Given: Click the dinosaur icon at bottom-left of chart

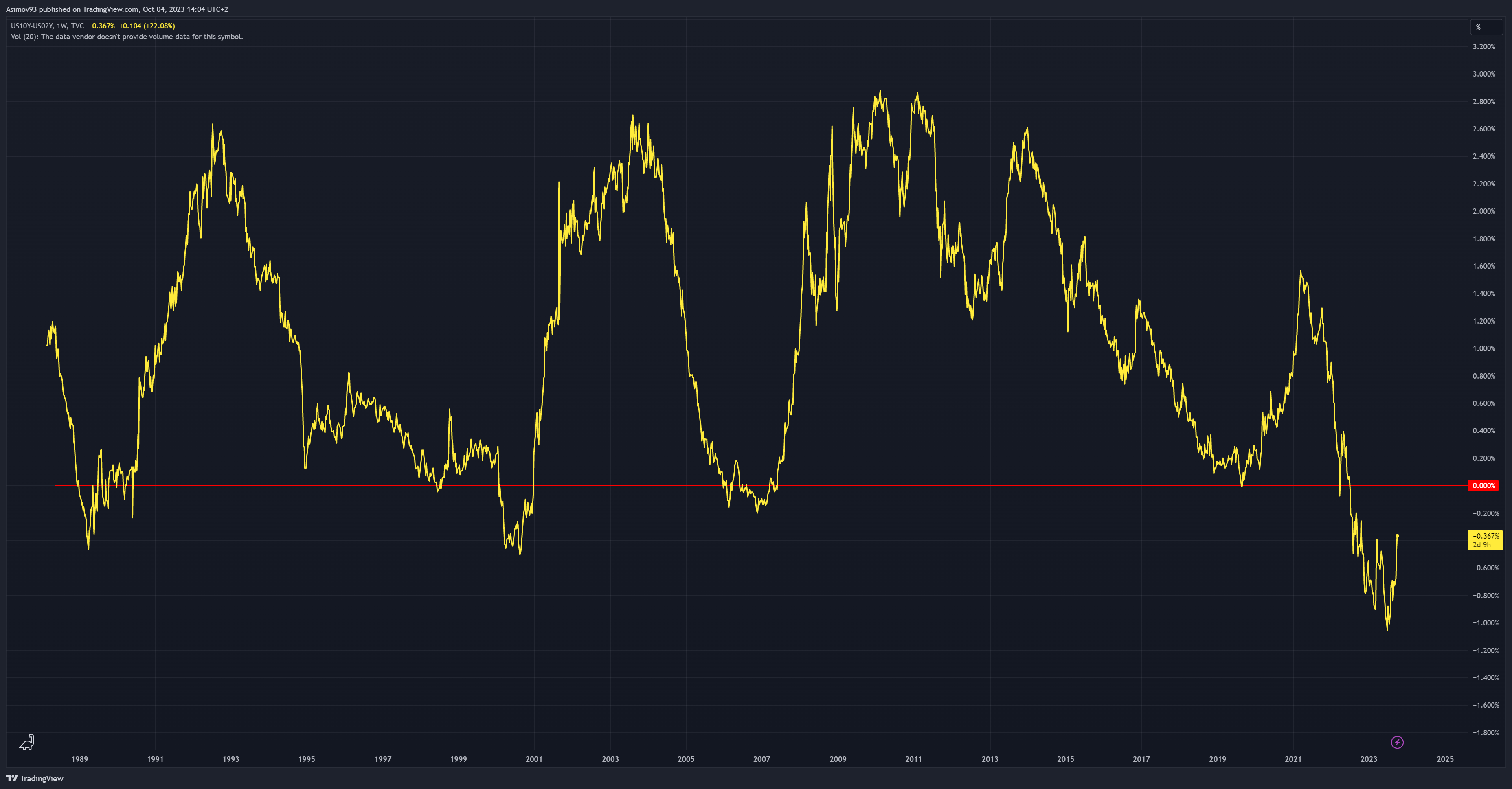Looking at the screenshot, I should pos(27,743).
